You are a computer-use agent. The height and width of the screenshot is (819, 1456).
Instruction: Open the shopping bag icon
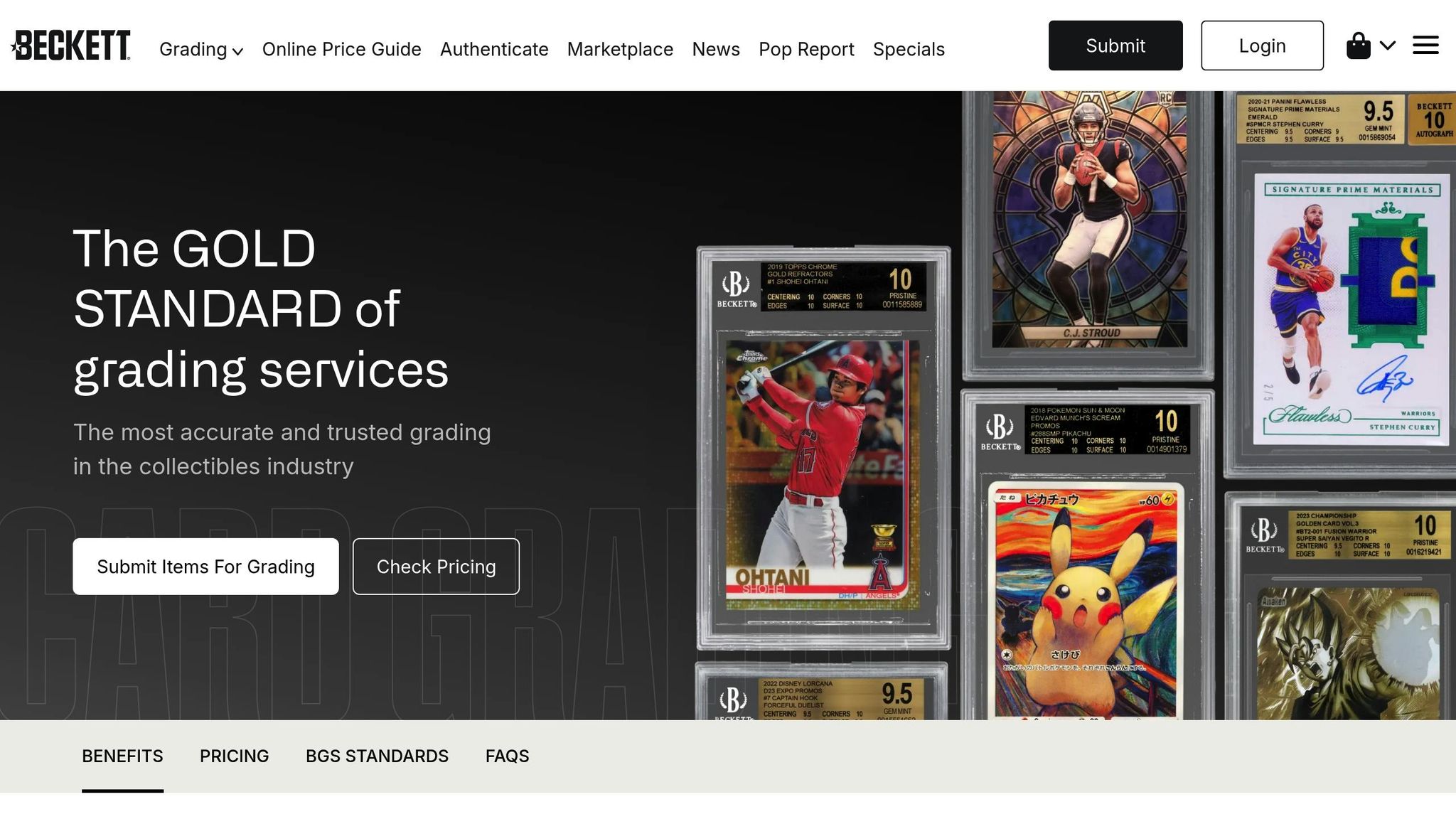[x=1358, y=46]
